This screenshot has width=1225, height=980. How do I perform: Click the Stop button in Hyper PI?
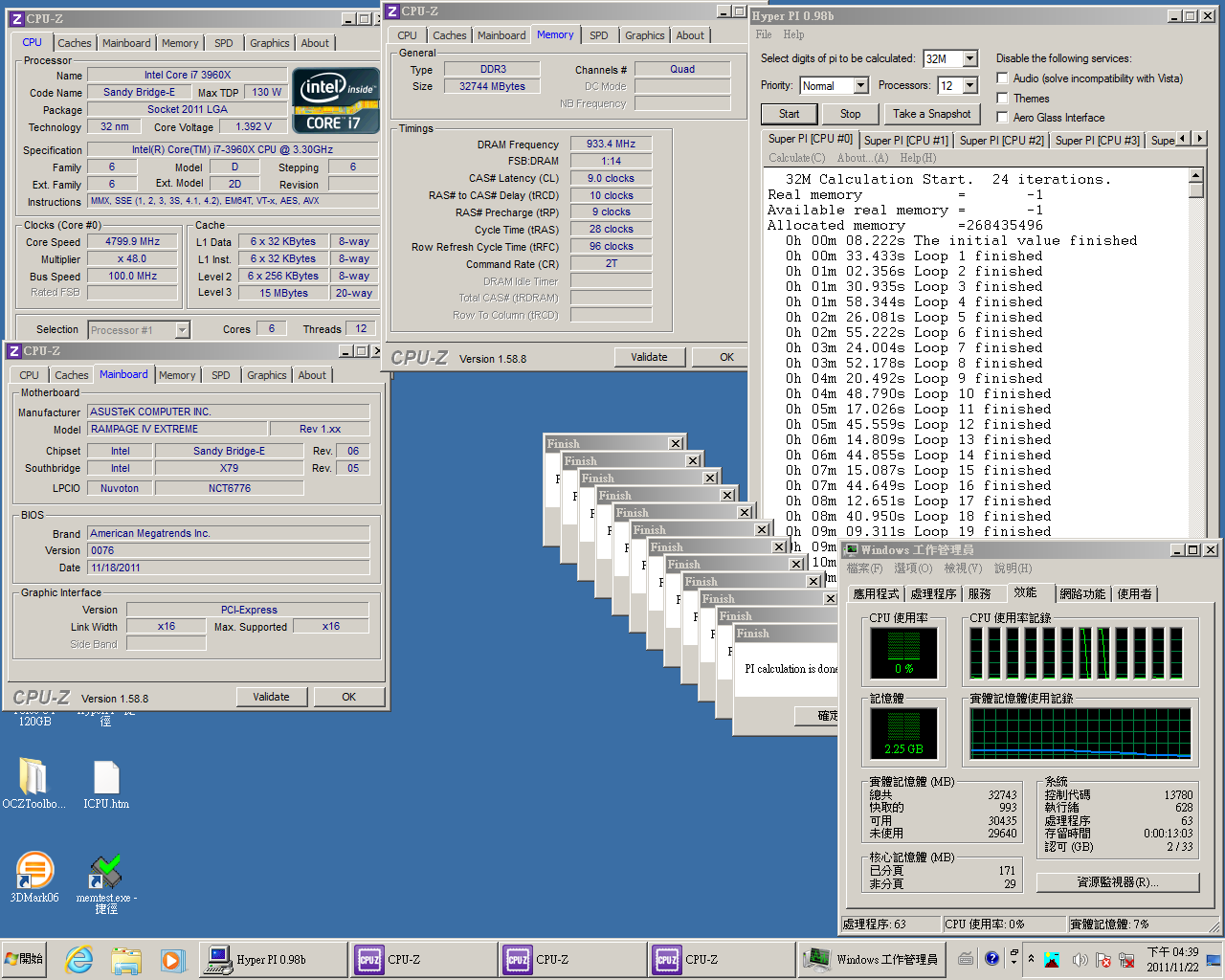pos(850,114)
